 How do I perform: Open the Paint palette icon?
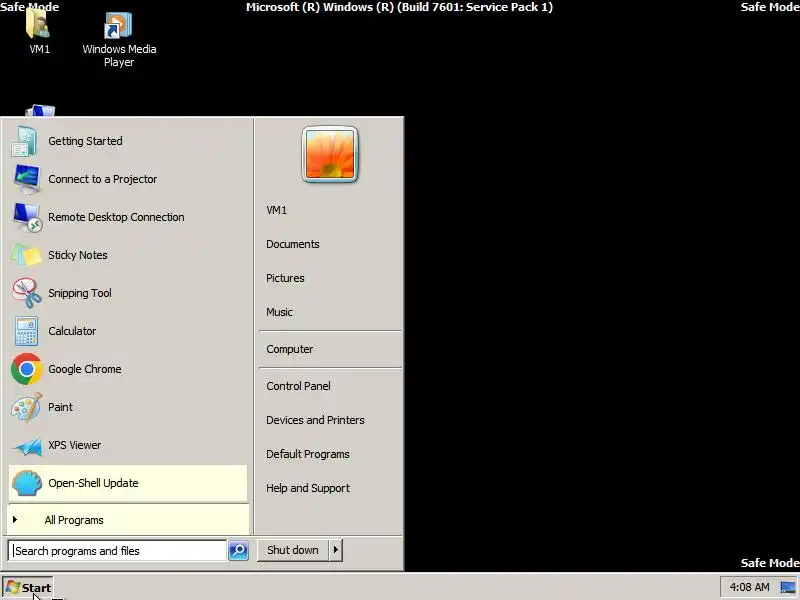(27, 407)
